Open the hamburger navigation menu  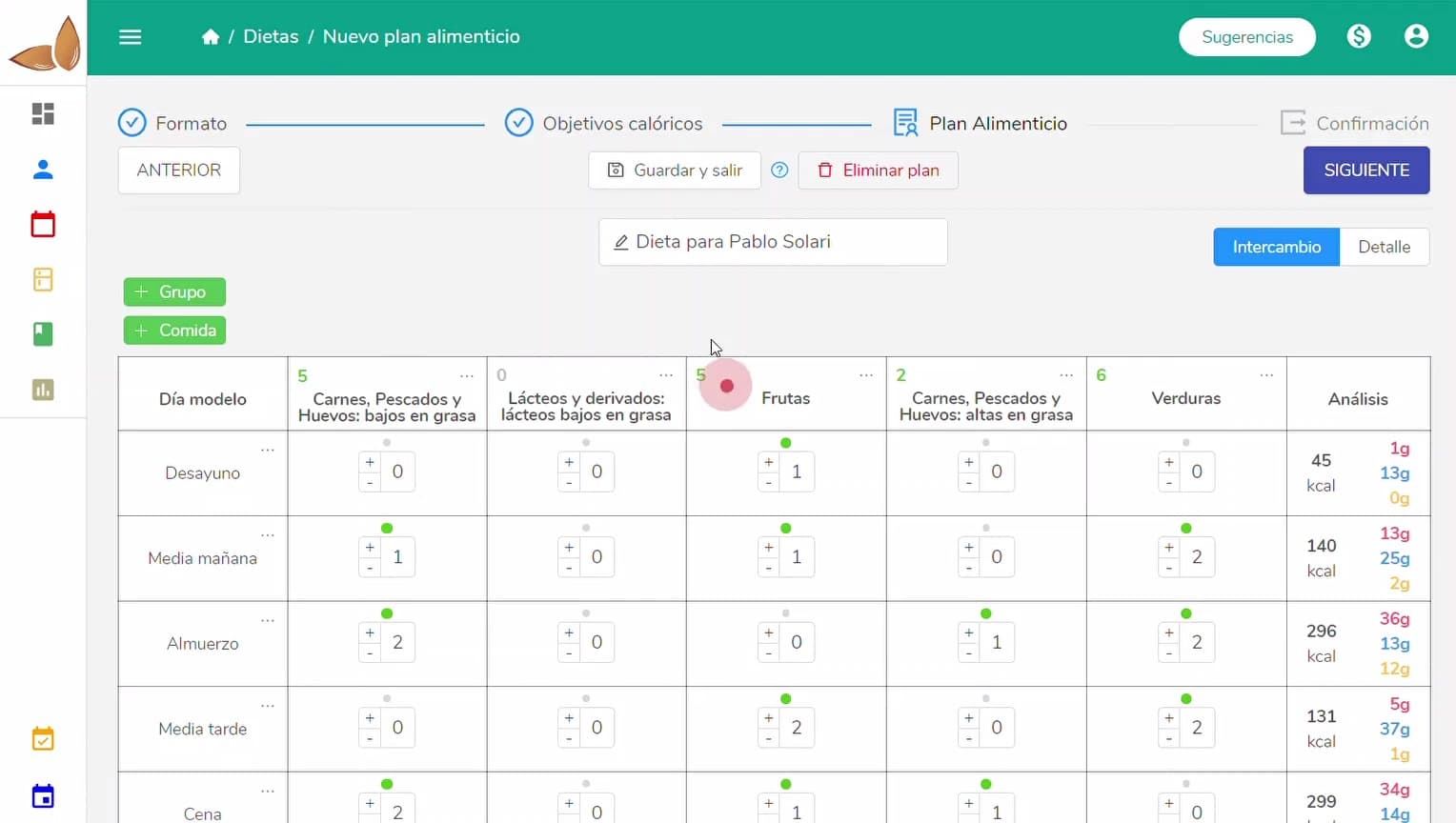click(131, 37)
